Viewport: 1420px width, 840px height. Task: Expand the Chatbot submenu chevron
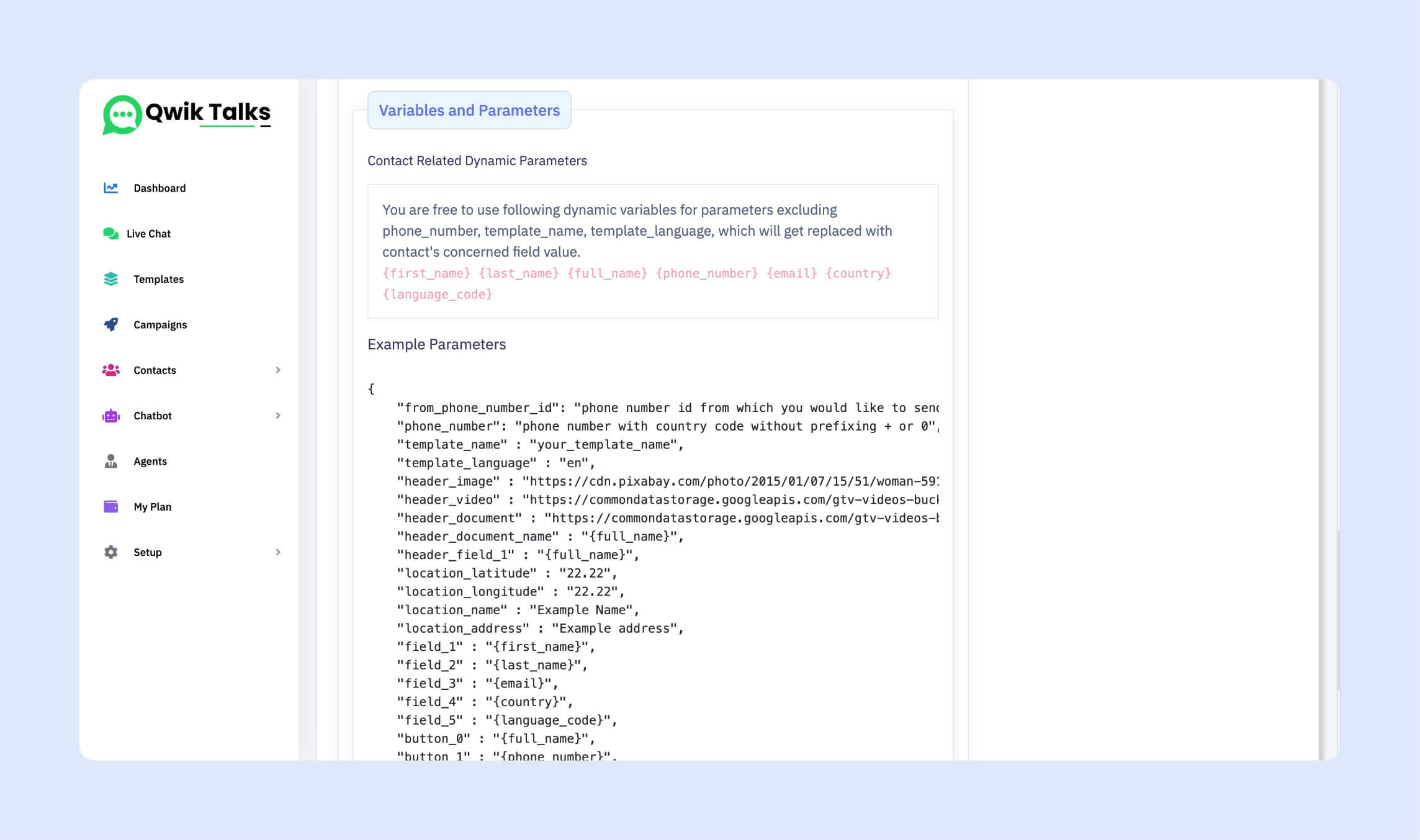tap(278, 416)
